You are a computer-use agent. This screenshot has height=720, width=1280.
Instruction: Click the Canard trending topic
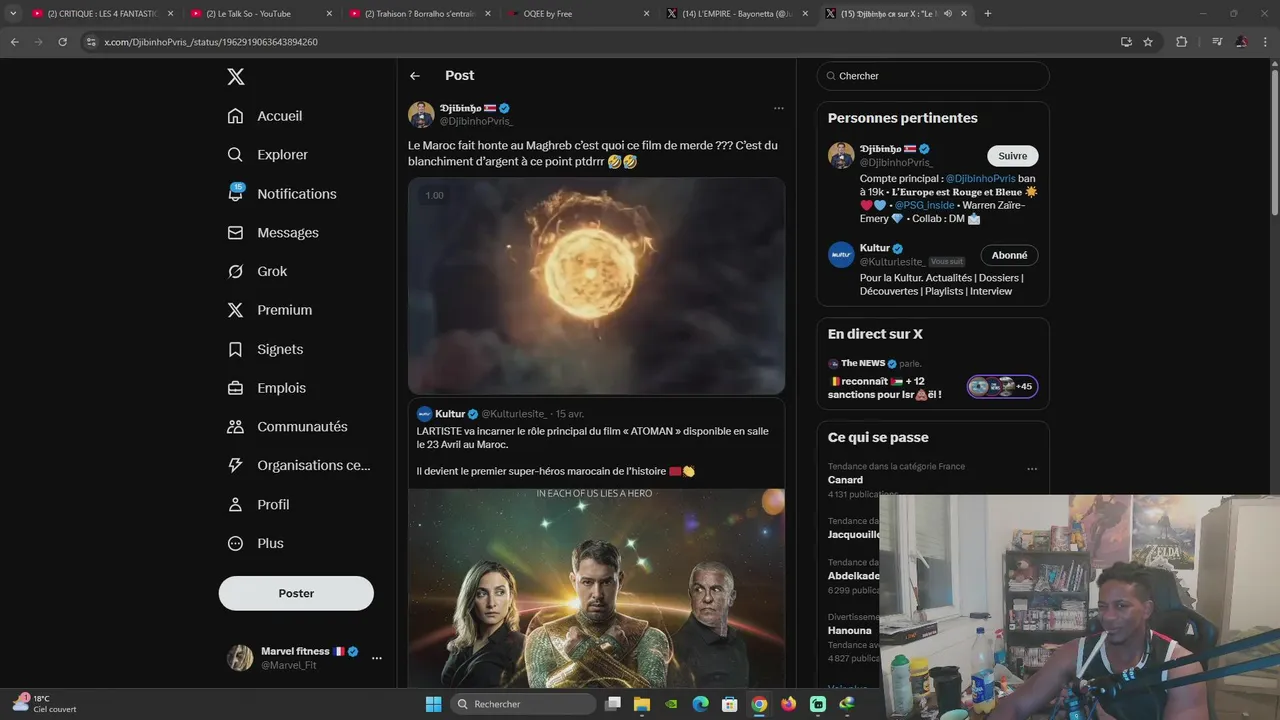pyautogui.click(x=845, y=480)
